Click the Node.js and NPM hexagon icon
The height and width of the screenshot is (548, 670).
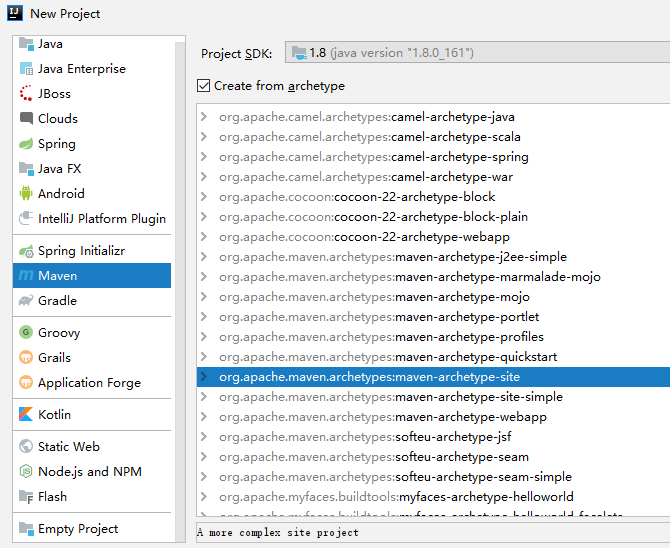pyautogui.click(x=26, y=471)
